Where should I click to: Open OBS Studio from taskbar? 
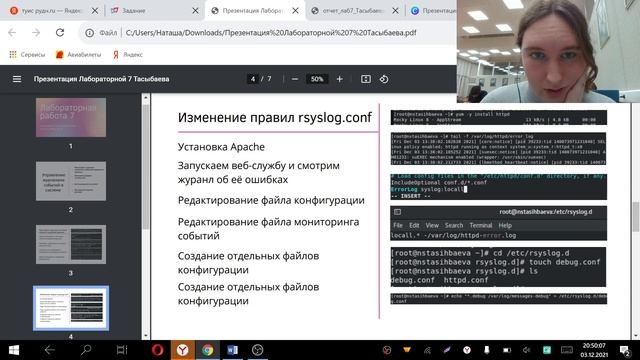pos(257,350)
